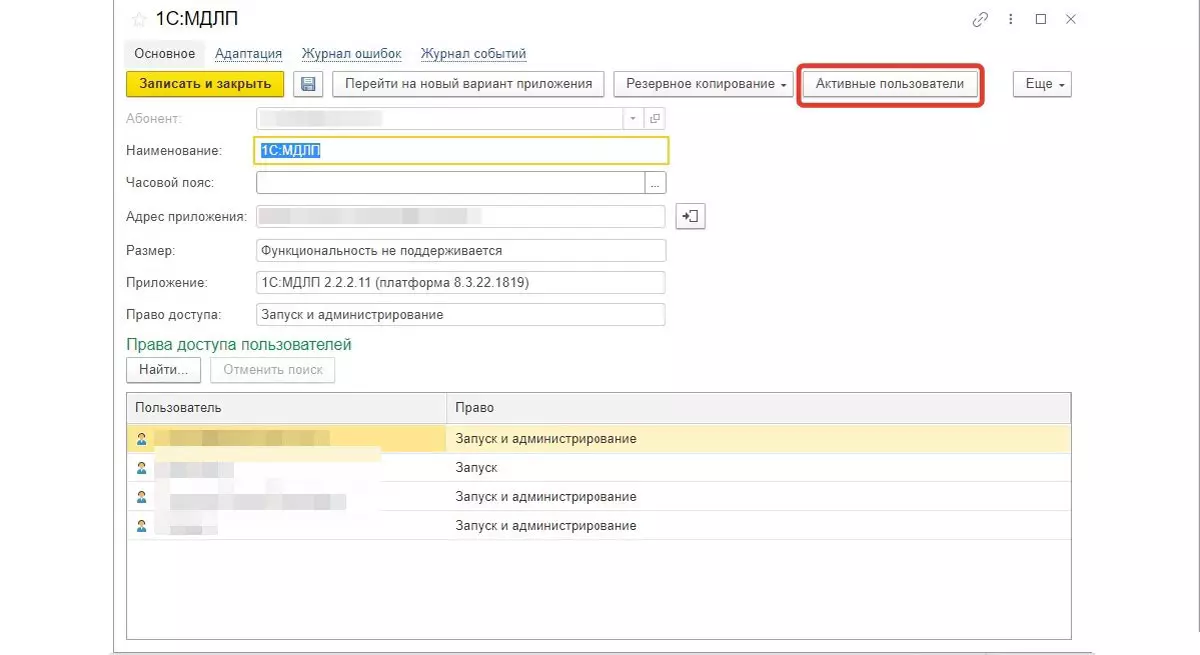Open the Журнал событий tab
This screenshot has width=1200, height=655.
[x=473, y=54]
